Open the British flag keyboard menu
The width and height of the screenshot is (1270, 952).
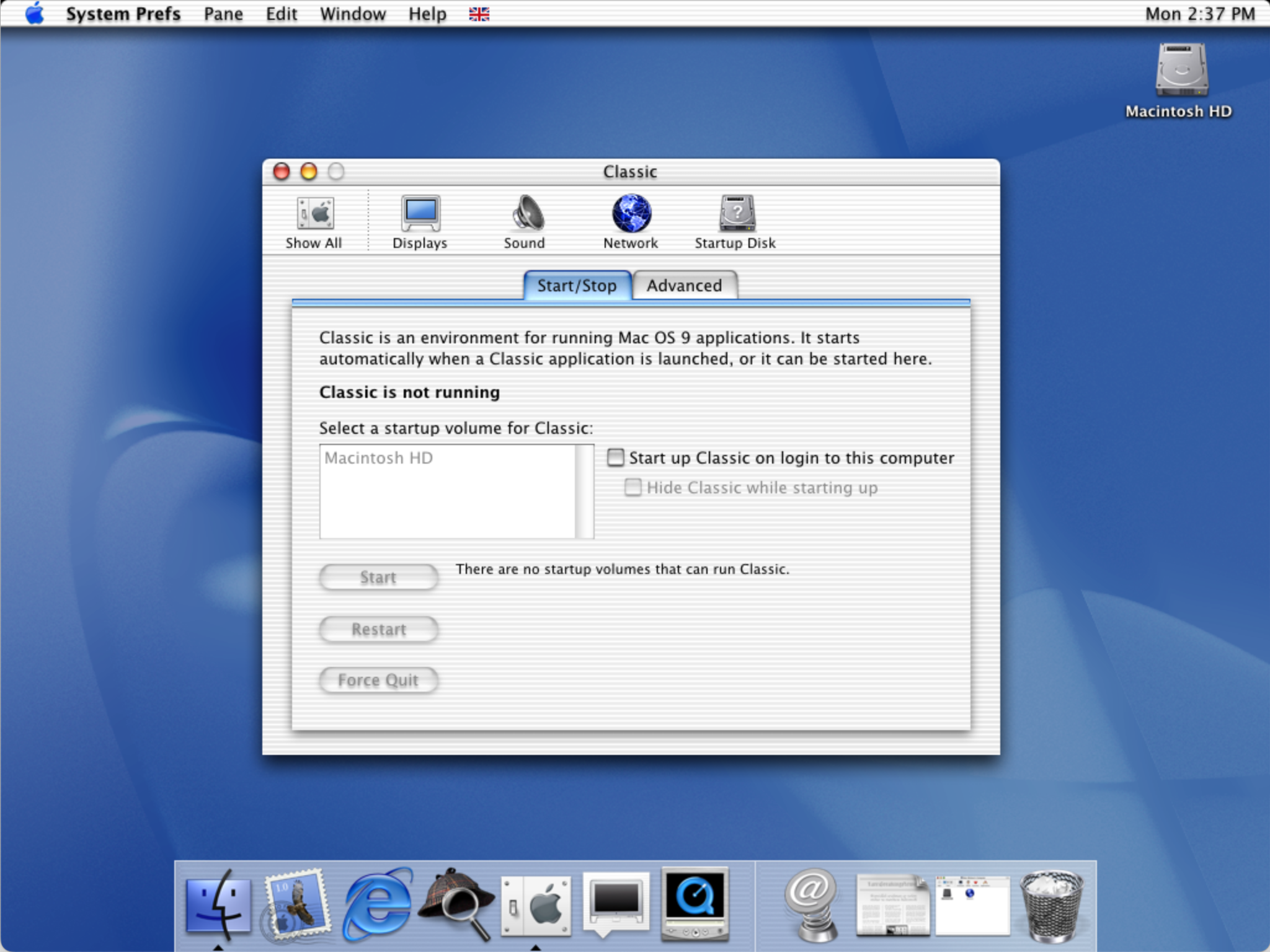click(x=479, y=14)
